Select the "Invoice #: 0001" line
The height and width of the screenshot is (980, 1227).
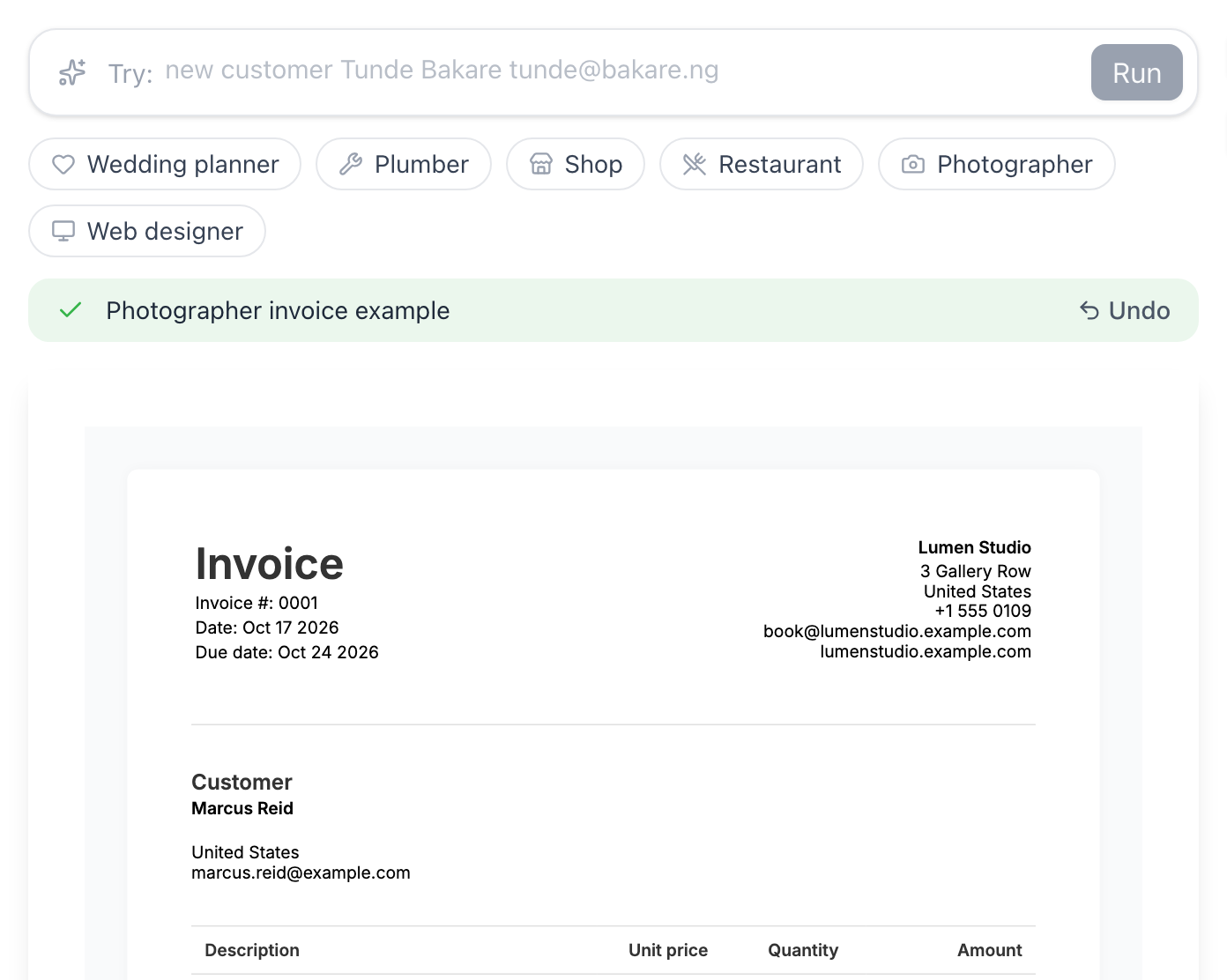[257, 604]
